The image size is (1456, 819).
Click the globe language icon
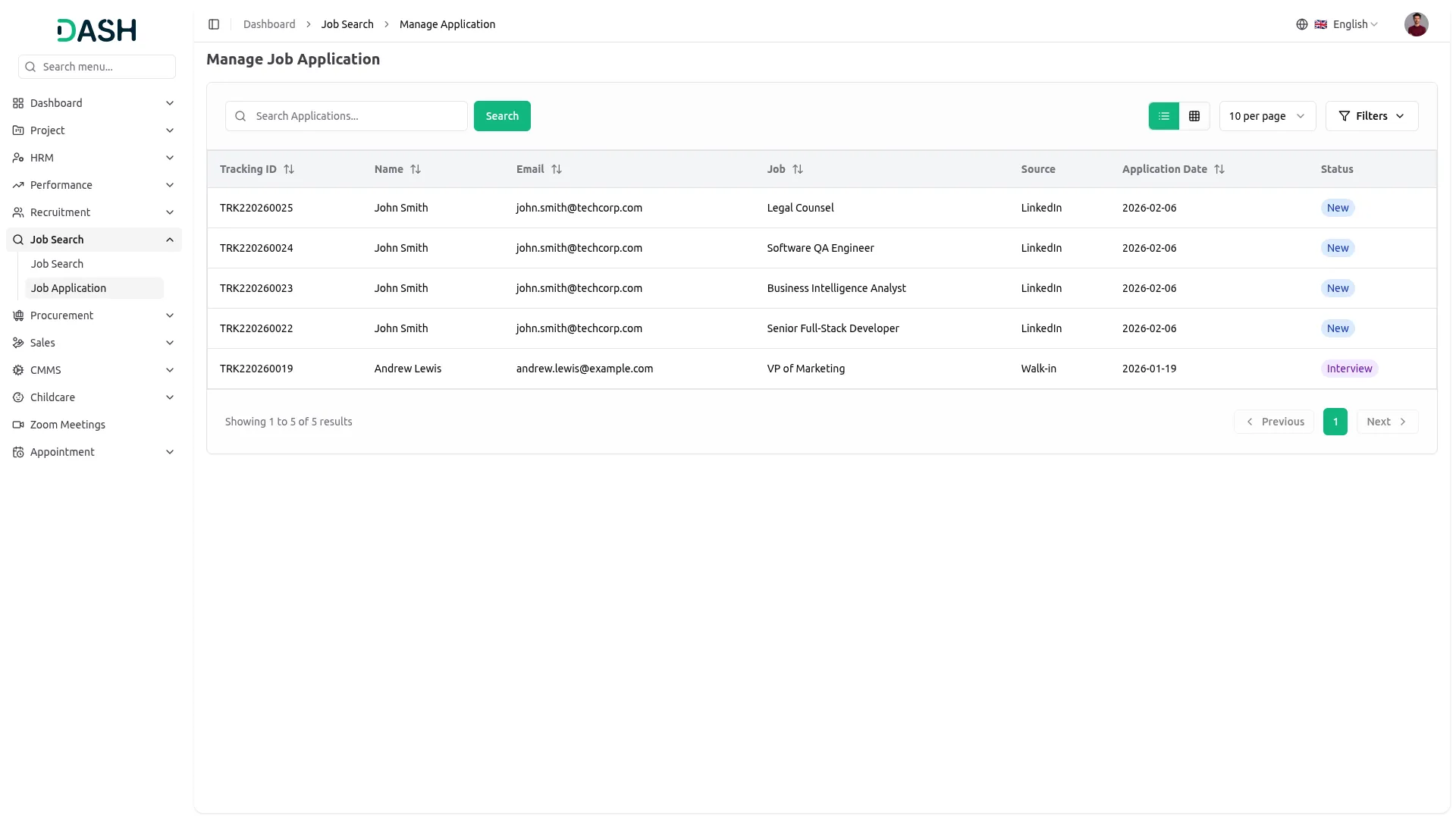[1302, 24]
